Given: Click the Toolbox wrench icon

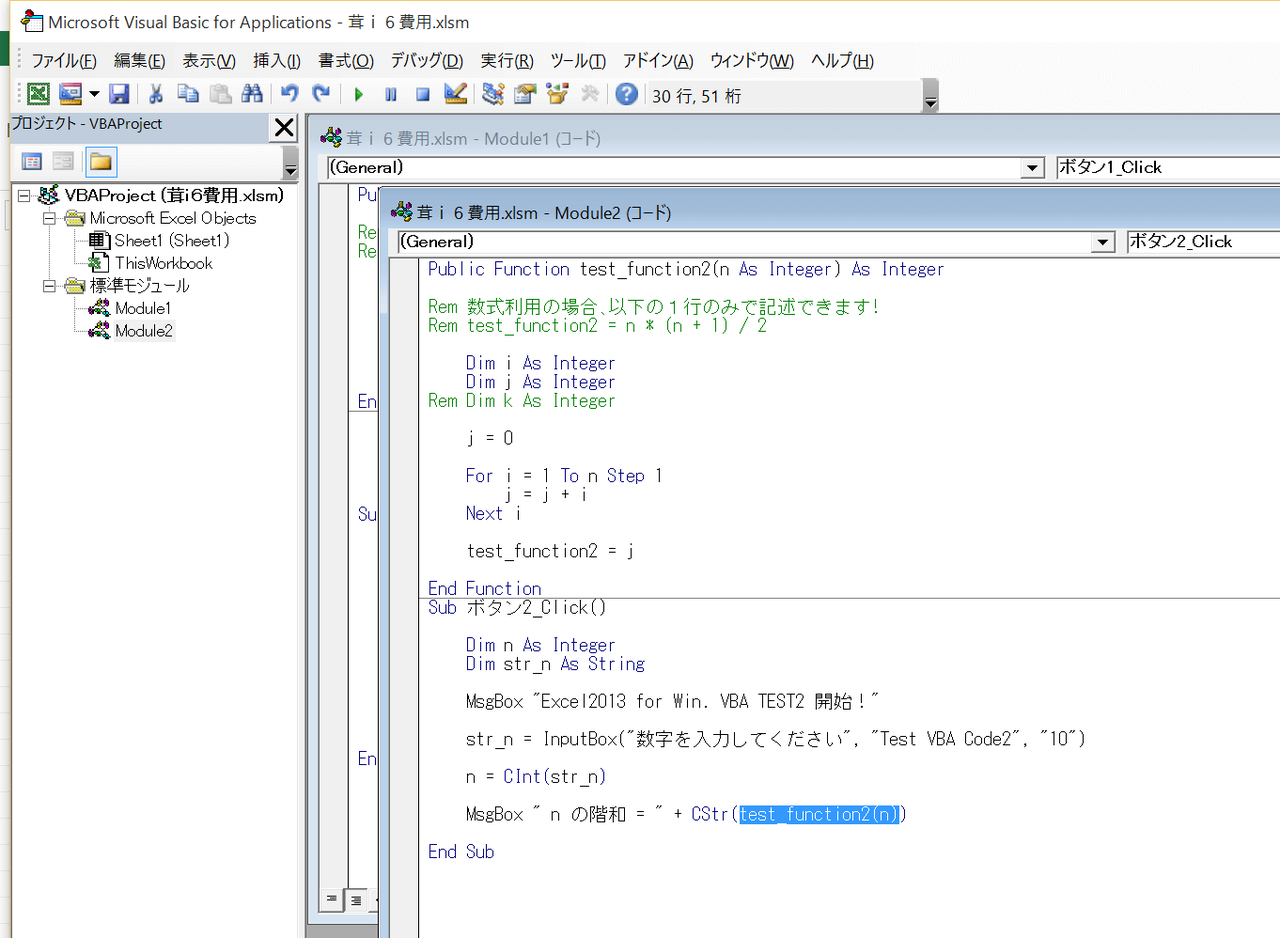Looking at the screenshot, I should [590, 94].
